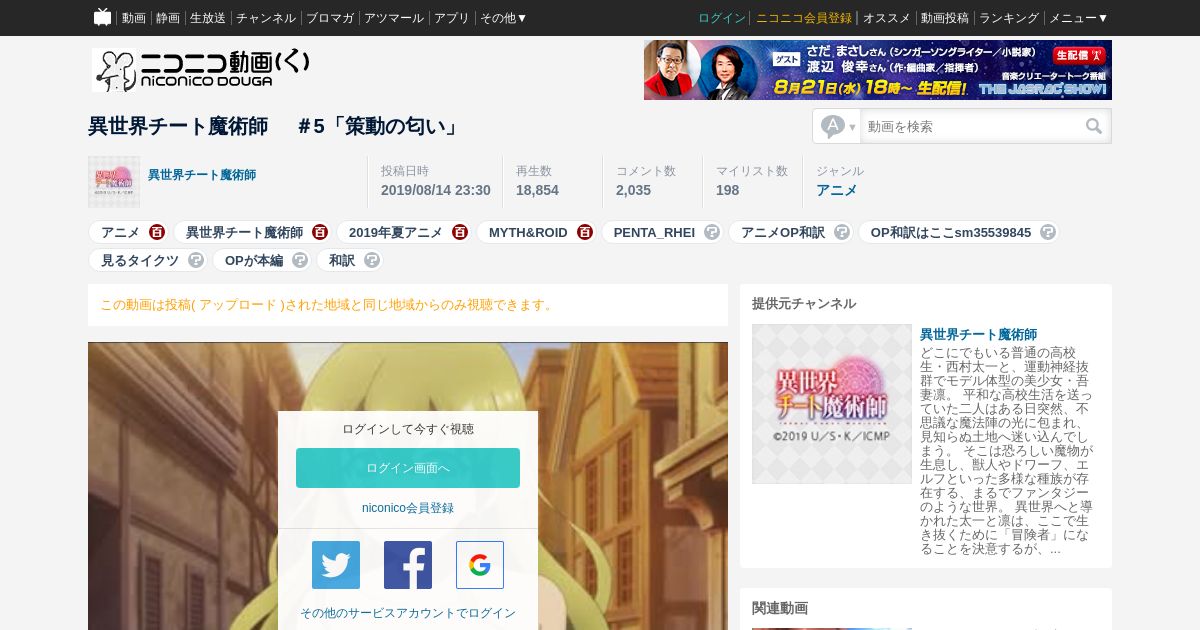Click the ログイン画面へ button

tap(408, 468)
